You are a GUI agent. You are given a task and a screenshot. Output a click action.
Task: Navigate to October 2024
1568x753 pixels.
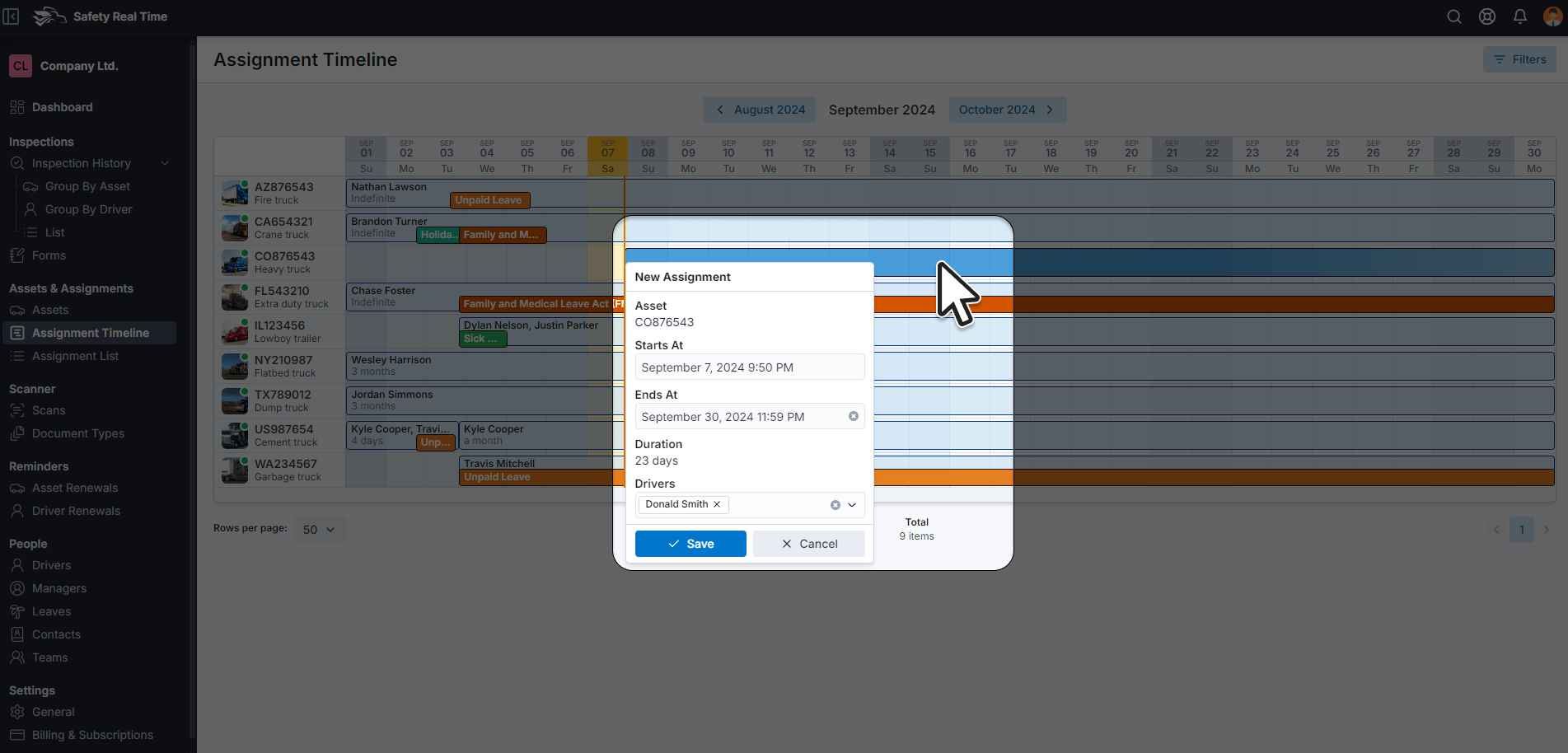1007,110
